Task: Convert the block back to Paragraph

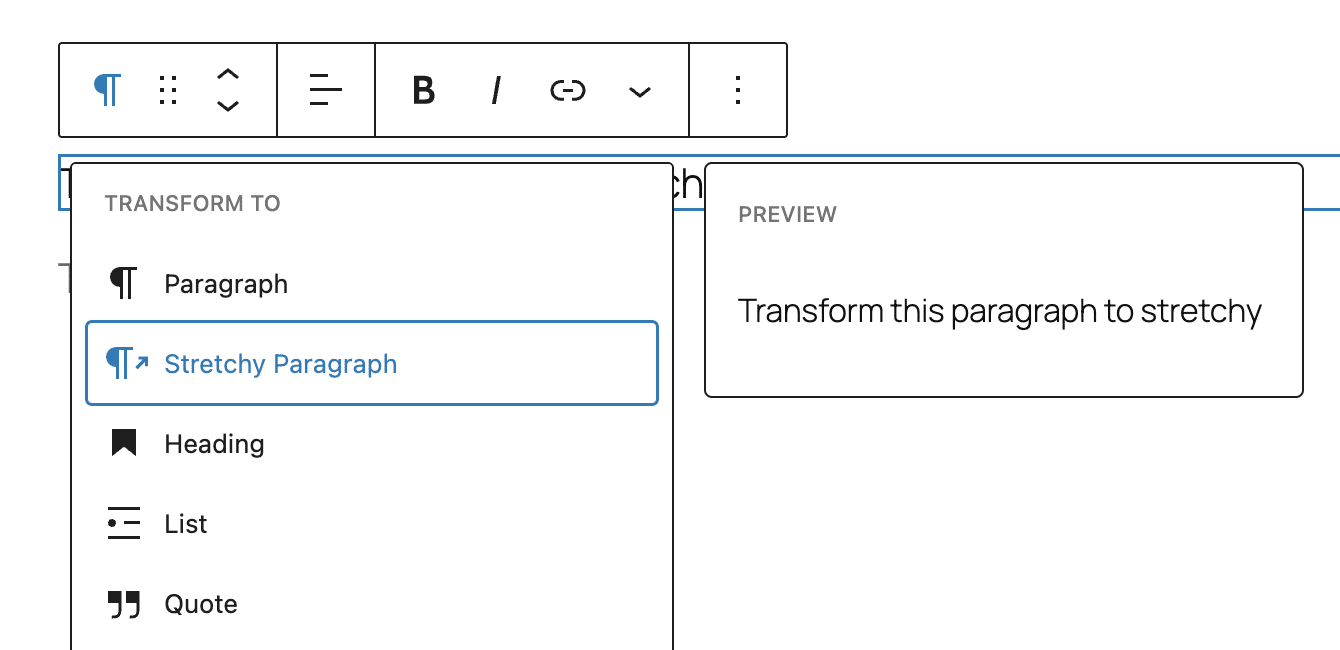Action: [225, 283]
